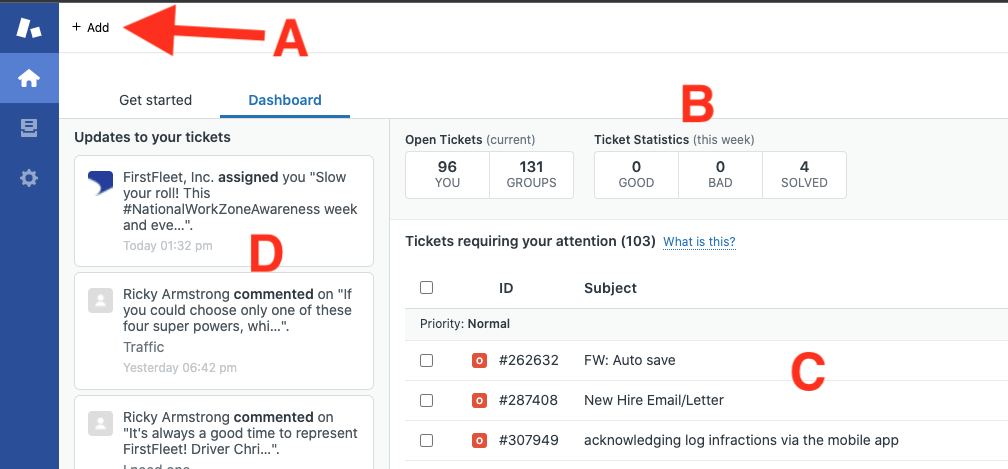Open the New Hire Email/Letter ticket

coord(654,400)
